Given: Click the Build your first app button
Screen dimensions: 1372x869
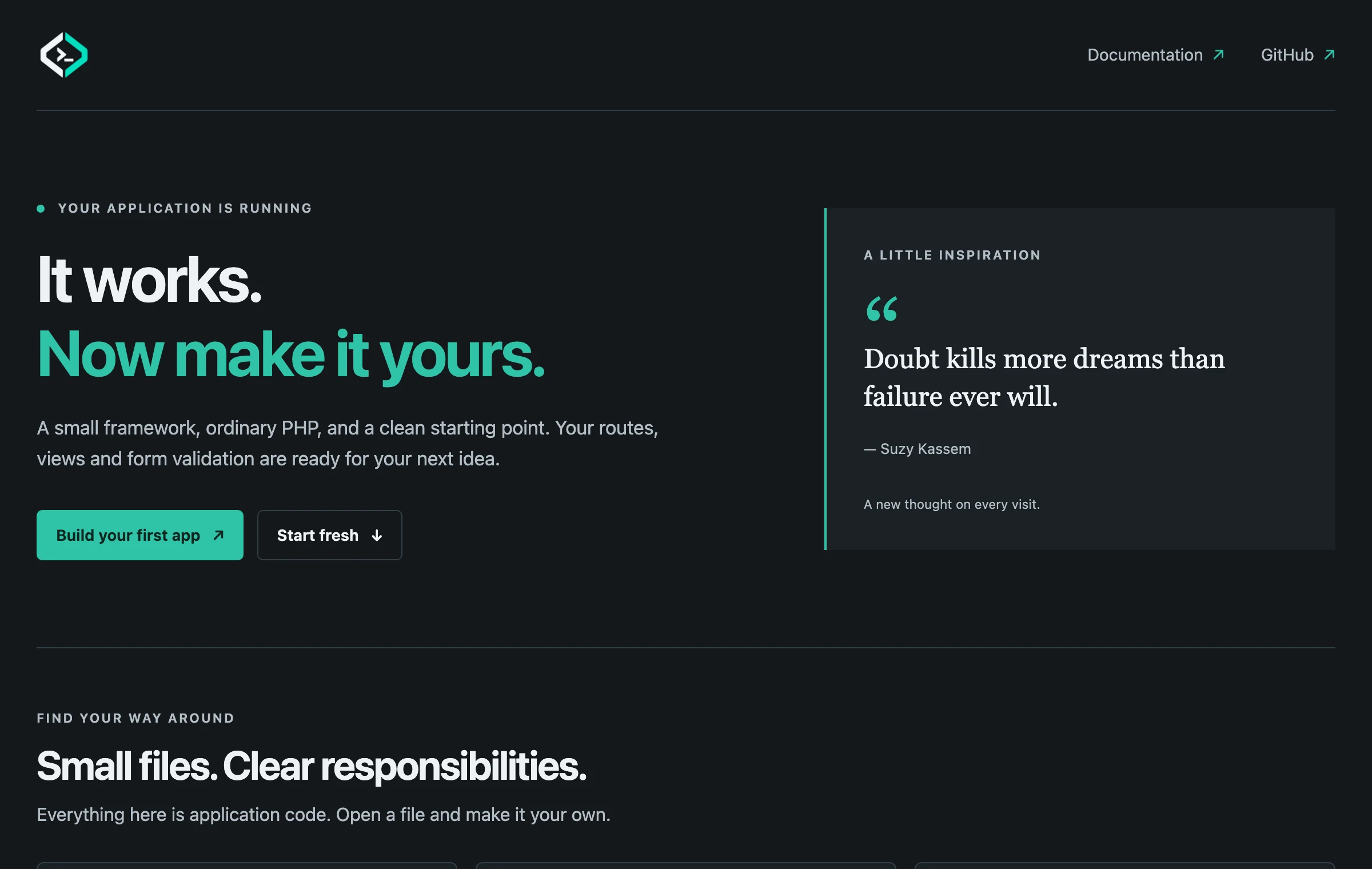Looking at the screenshot, I should (x=140, y=535).
